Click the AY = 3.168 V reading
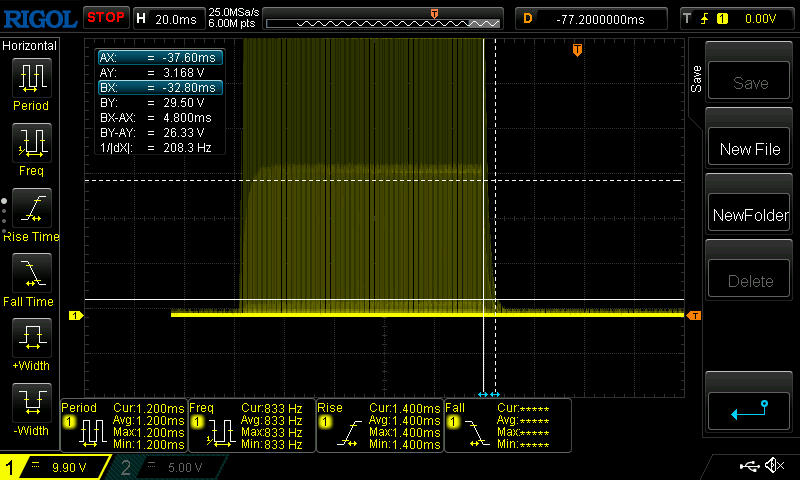The width and height of the screenshot is (800, 480). (x=152, y=72)
